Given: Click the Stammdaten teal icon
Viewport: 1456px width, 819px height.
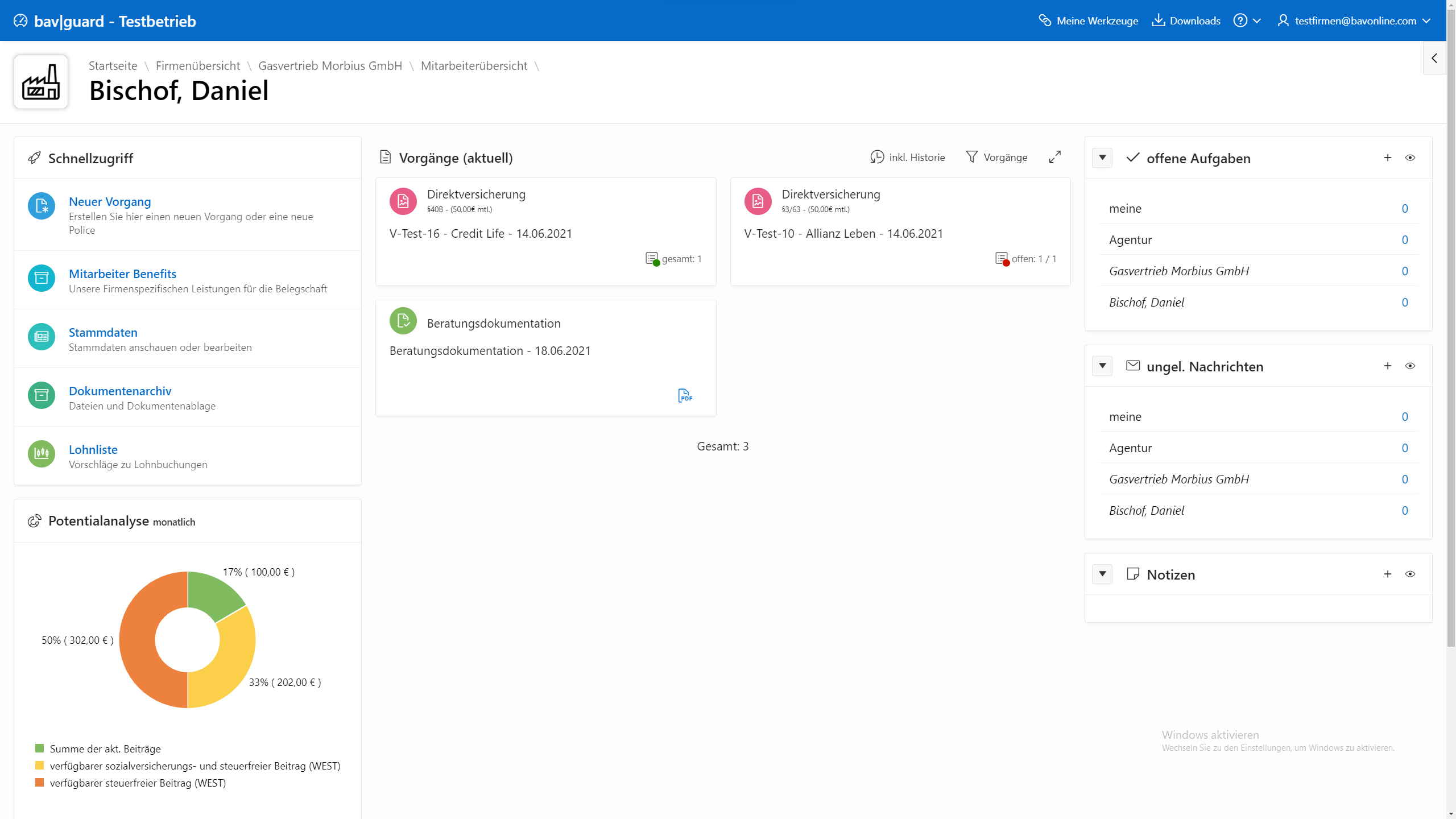Looking at the screenshot, I should click(x=42, y=337).
